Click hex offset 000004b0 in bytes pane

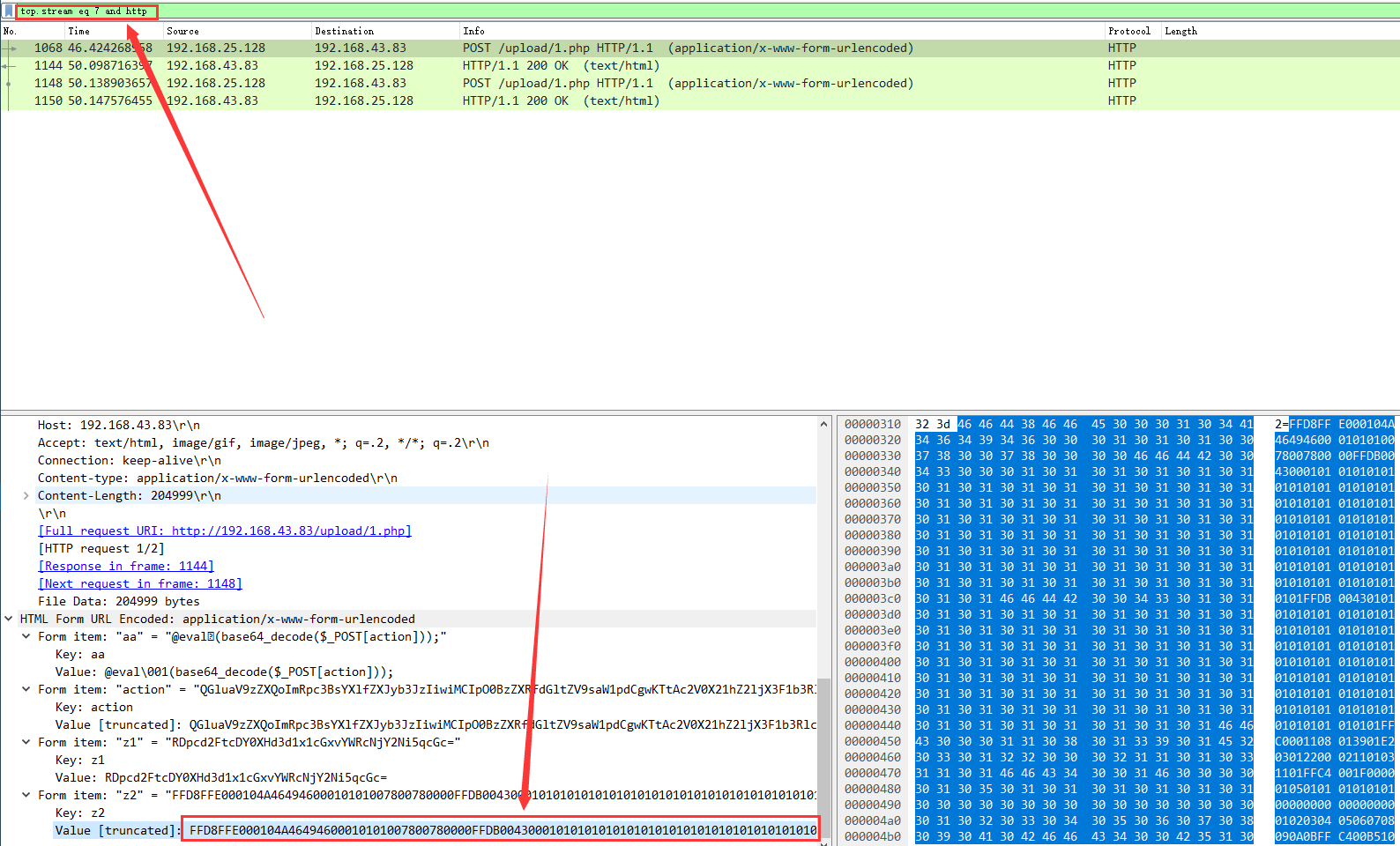point(873,837)
